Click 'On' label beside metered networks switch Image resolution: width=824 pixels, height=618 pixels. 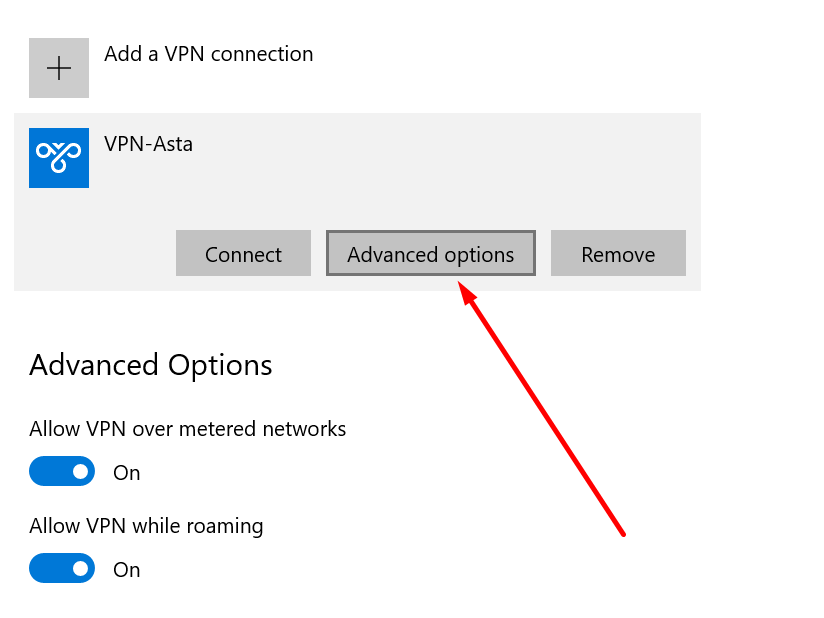[x=127, y=473]
